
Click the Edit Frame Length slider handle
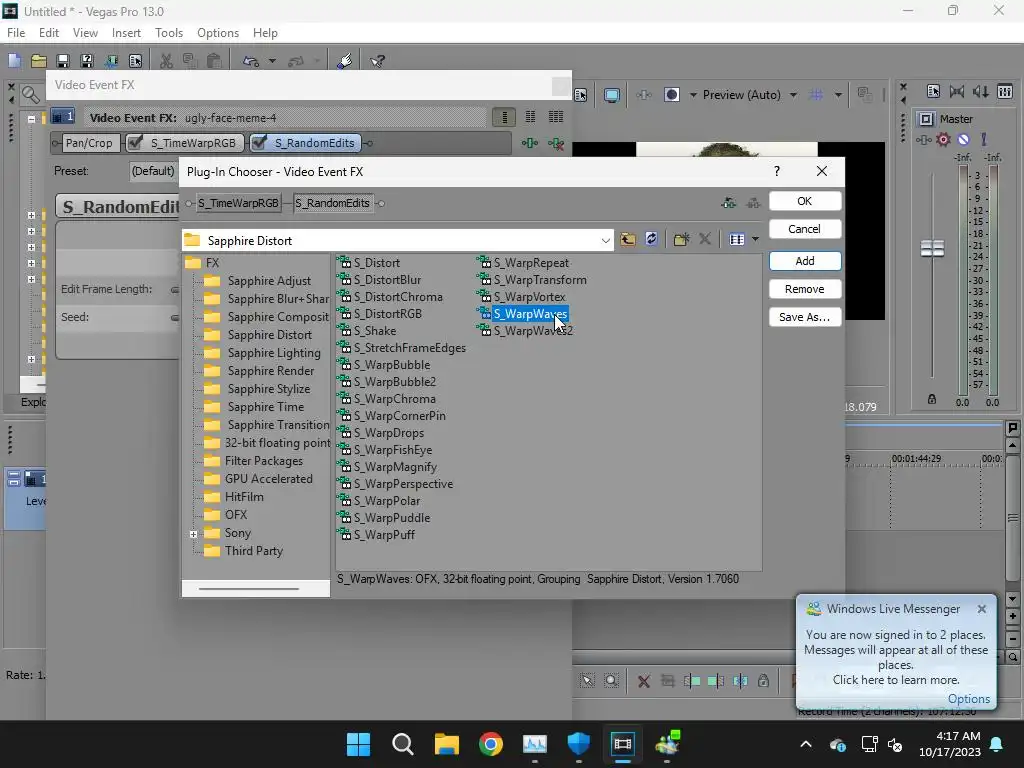pos(174,289)
